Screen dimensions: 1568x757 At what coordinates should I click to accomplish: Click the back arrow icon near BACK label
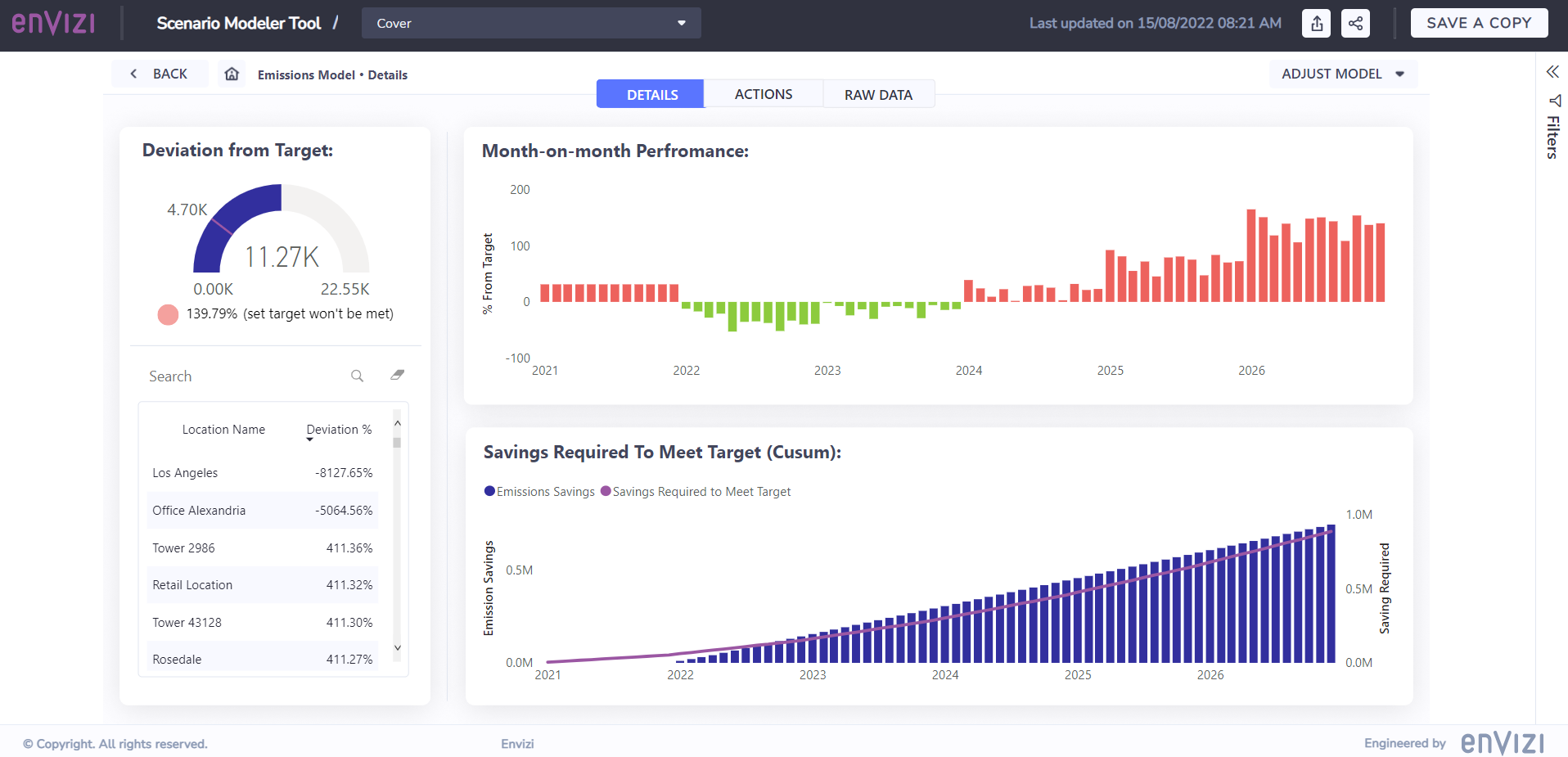(133, 74)
